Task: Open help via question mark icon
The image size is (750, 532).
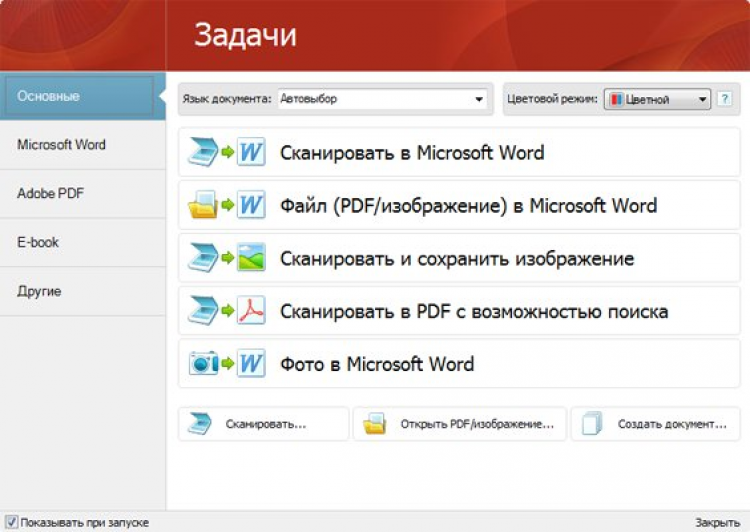Action: (725, 99)
